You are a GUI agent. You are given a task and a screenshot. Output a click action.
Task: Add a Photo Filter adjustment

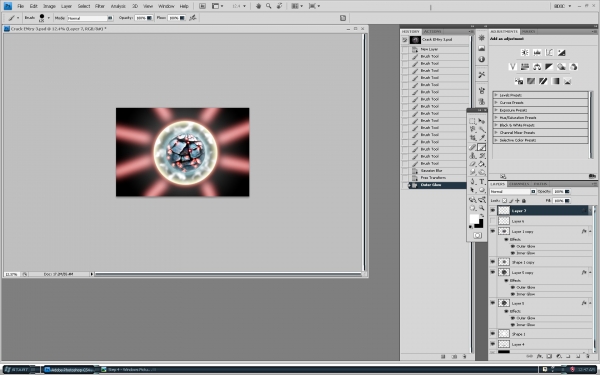click(x=561, y=67)
